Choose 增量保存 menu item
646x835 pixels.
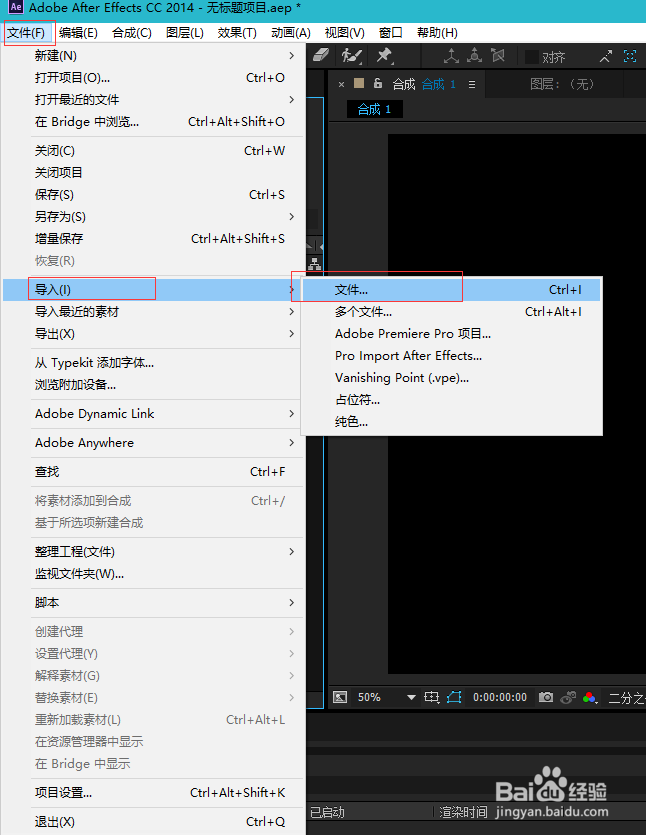point(153,239)
